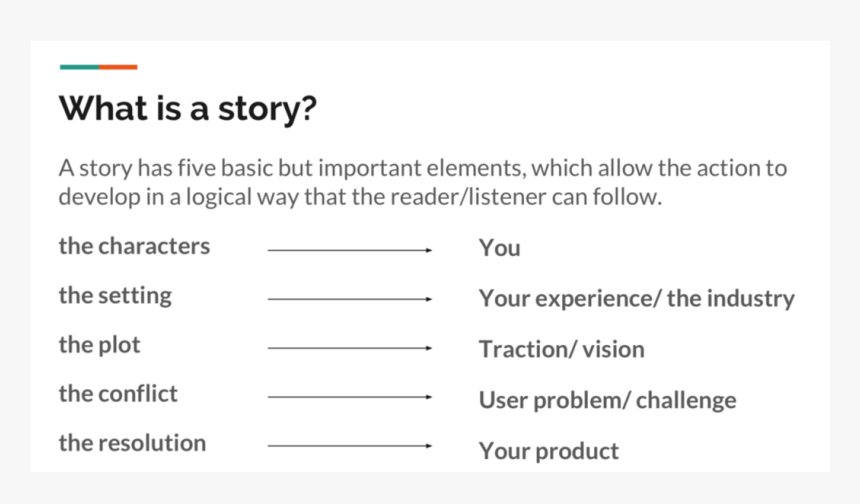Click the "What is a story?" heading
The height and width of the screenshot is (504, 860).
188,108
